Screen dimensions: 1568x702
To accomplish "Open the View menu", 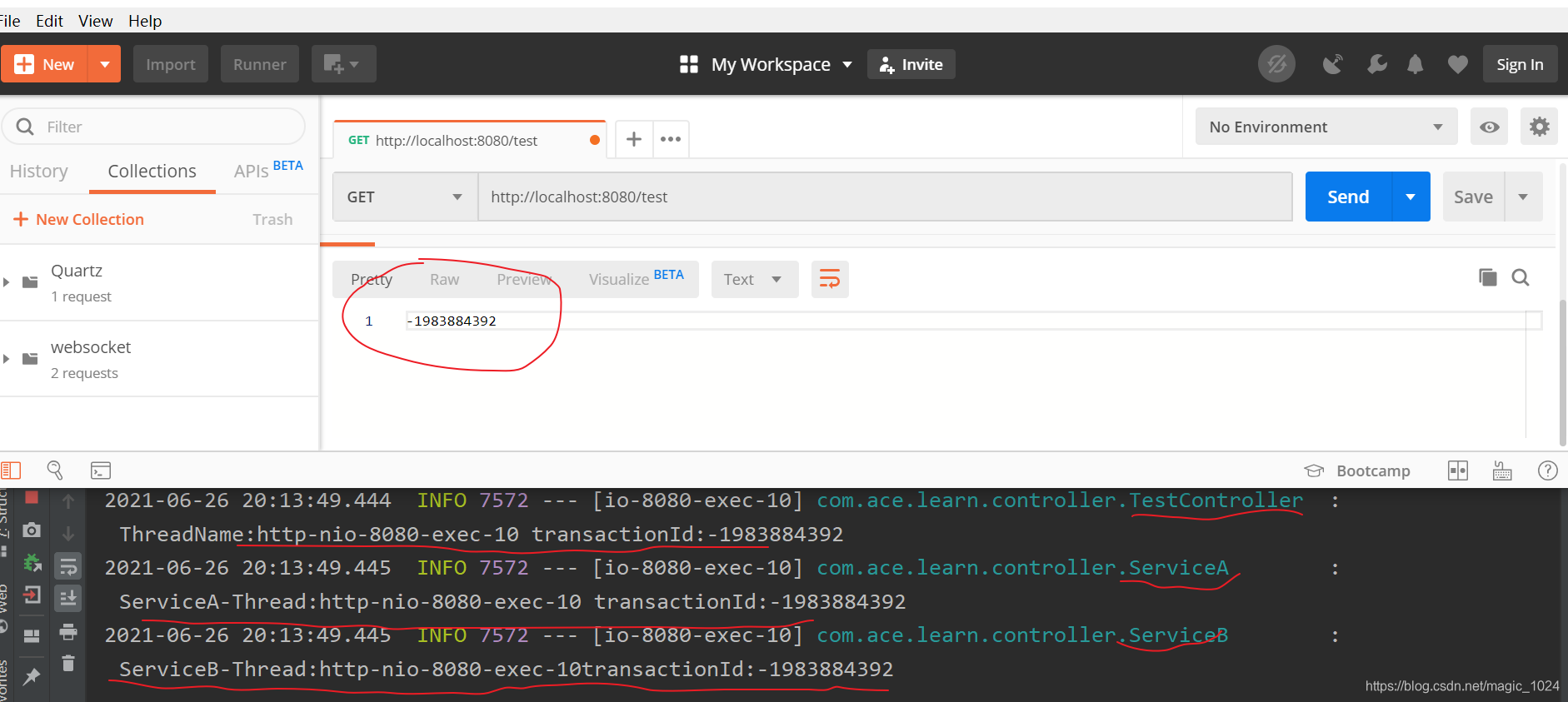I will coord(95,21).
